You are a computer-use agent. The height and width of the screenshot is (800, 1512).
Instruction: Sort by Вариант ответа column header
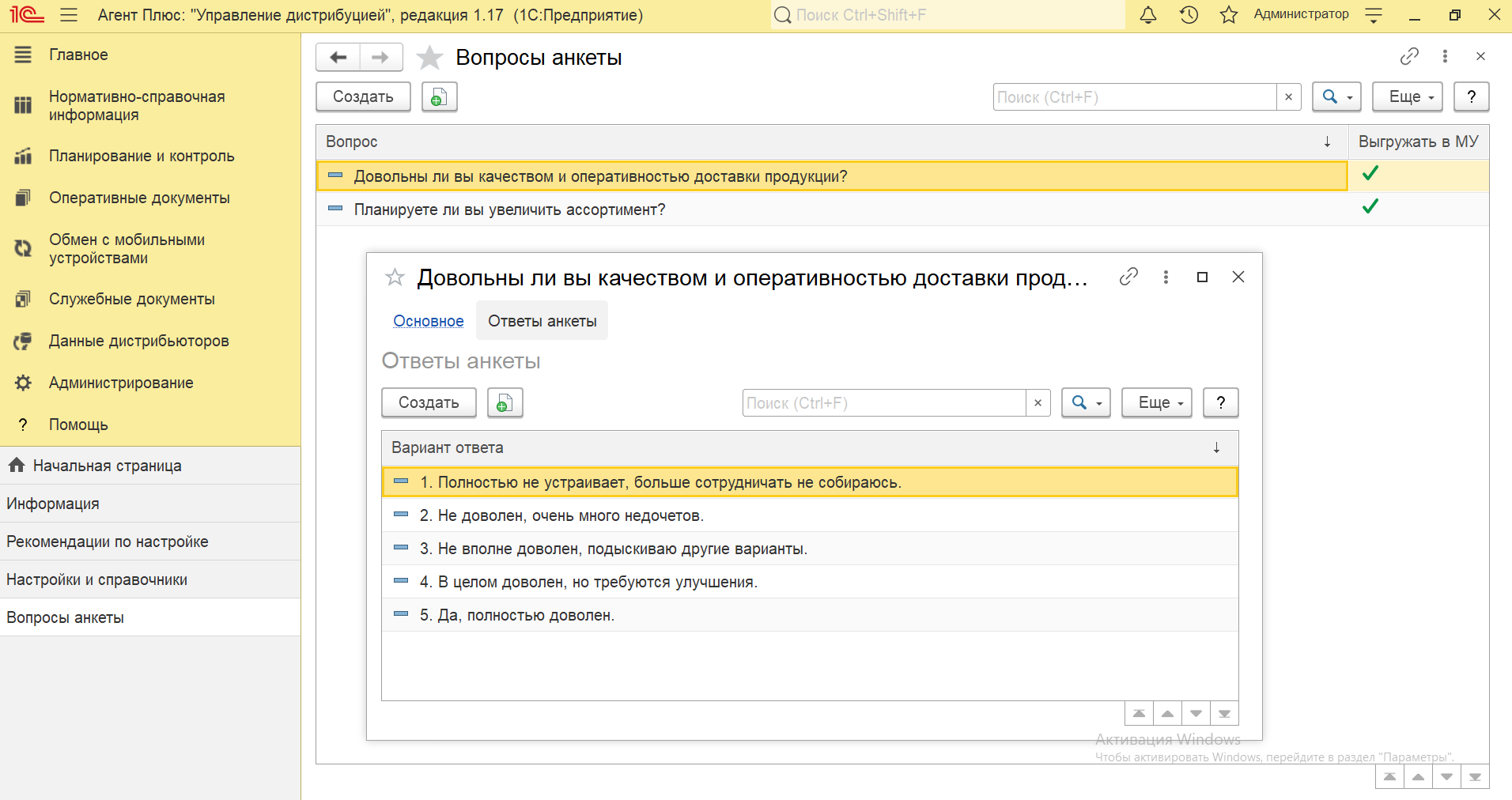(x=810, y=447)
